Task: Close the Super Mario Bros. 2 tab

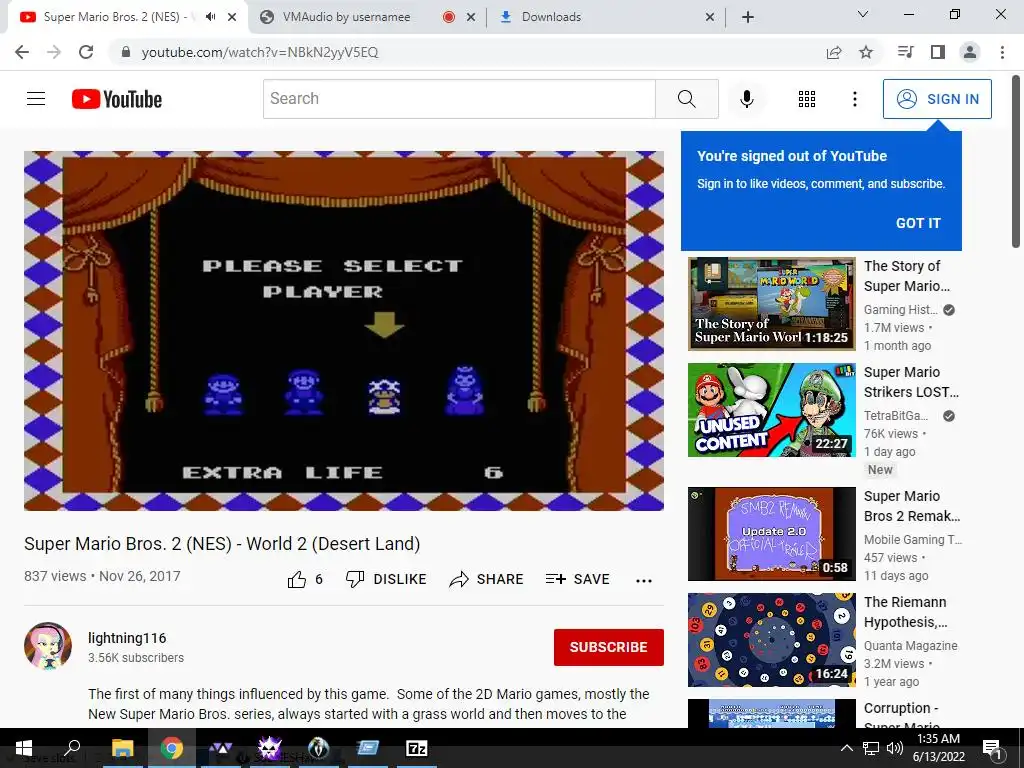Action: 232,18
